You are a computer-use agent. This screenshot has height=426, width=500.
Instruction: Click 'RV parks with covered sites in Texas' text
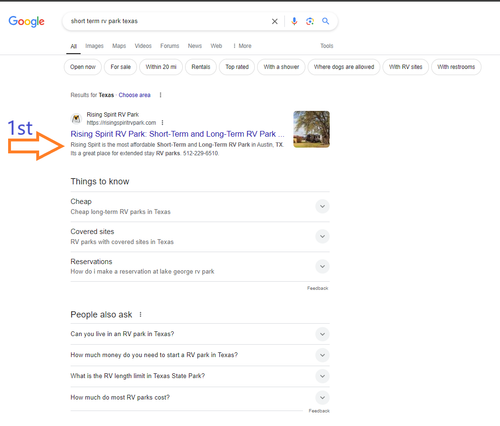tap(122, 242)
